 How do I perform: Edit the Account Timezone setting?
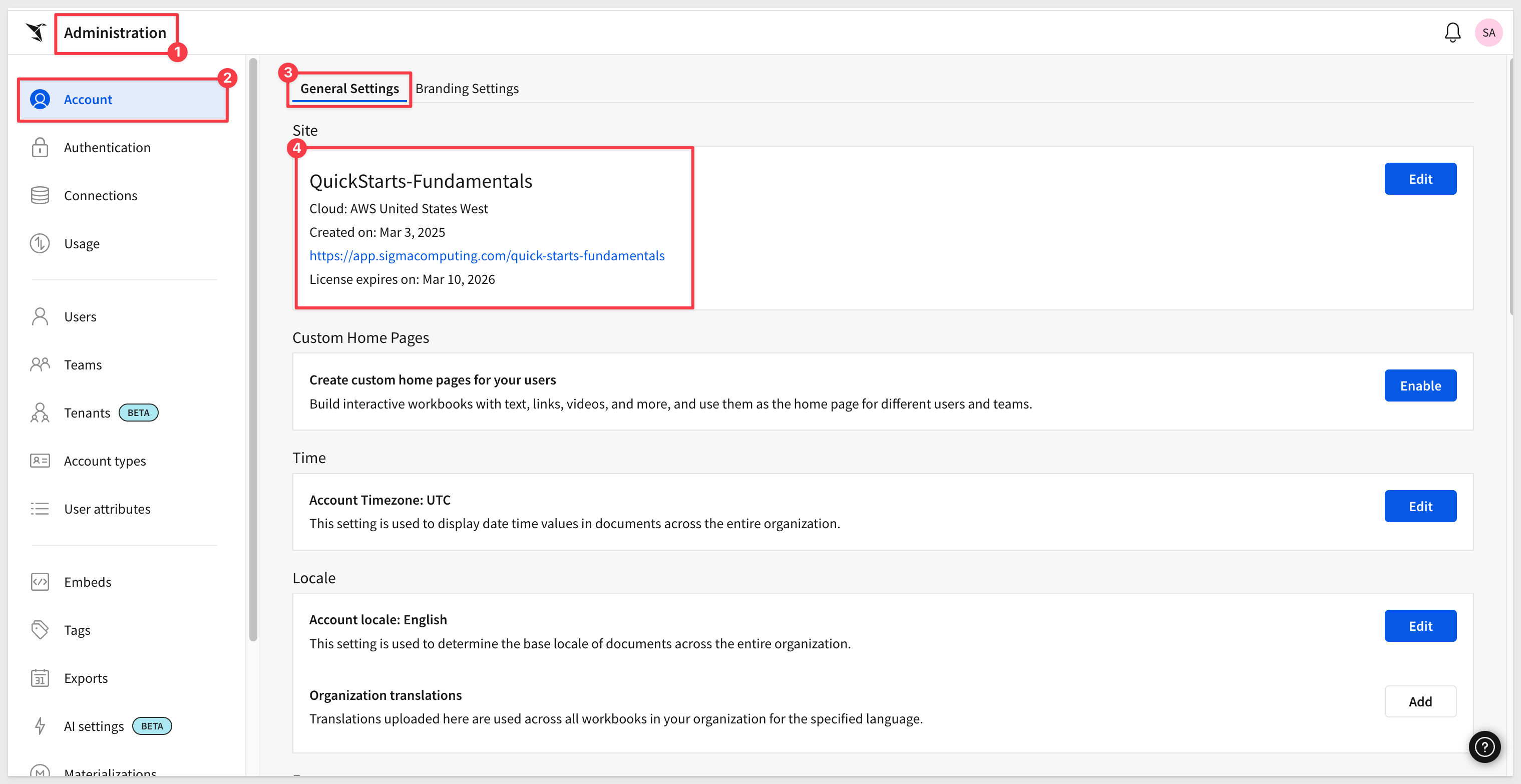tap(1420, 506)
